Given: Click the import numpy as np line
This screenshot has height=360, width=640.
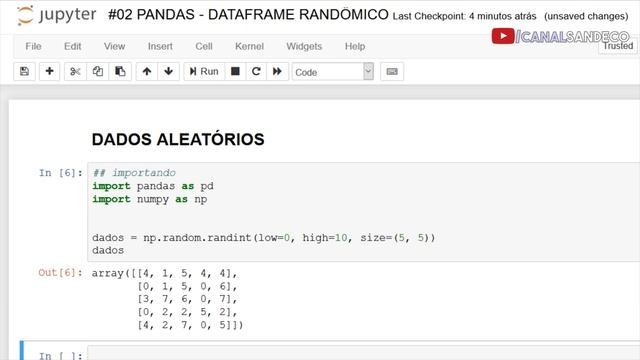Looking at the screenshot, I should click(149, 199).
